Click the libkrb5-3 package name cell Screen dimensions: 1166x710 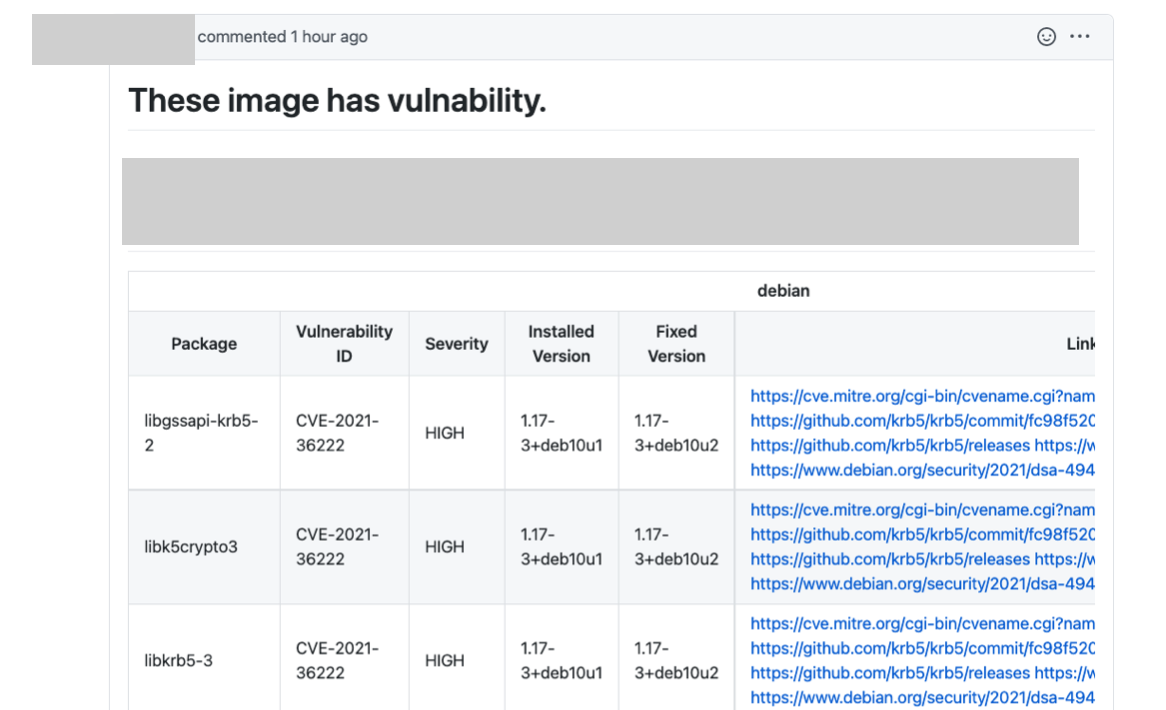[x=179, y=661]
